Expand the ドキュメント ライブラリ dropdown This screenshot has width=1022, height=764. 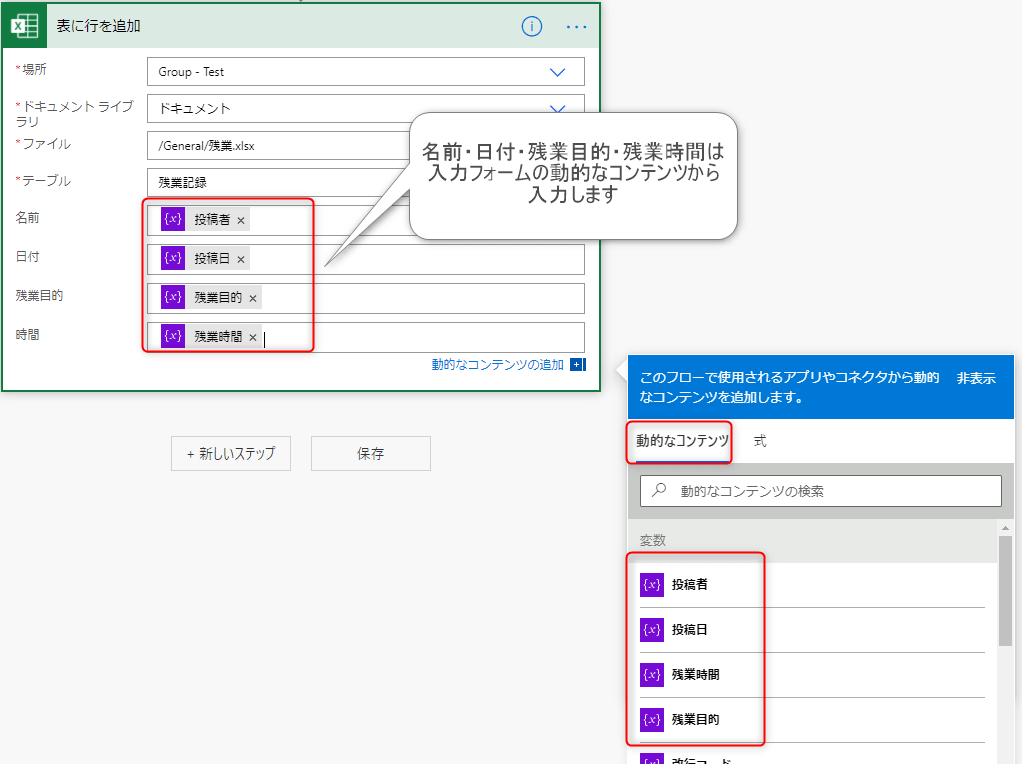(x=557, y=108)
